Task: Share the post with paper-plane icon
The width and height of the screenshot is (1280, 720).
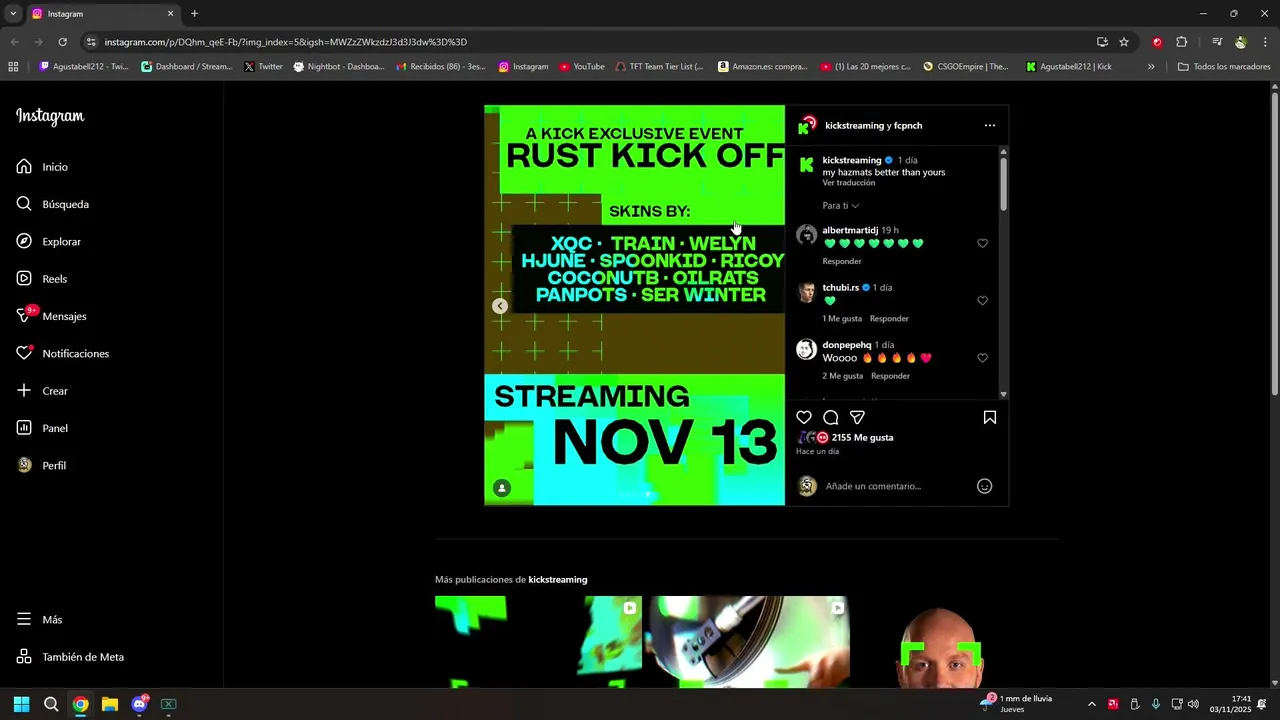Action: click(857, 417)
